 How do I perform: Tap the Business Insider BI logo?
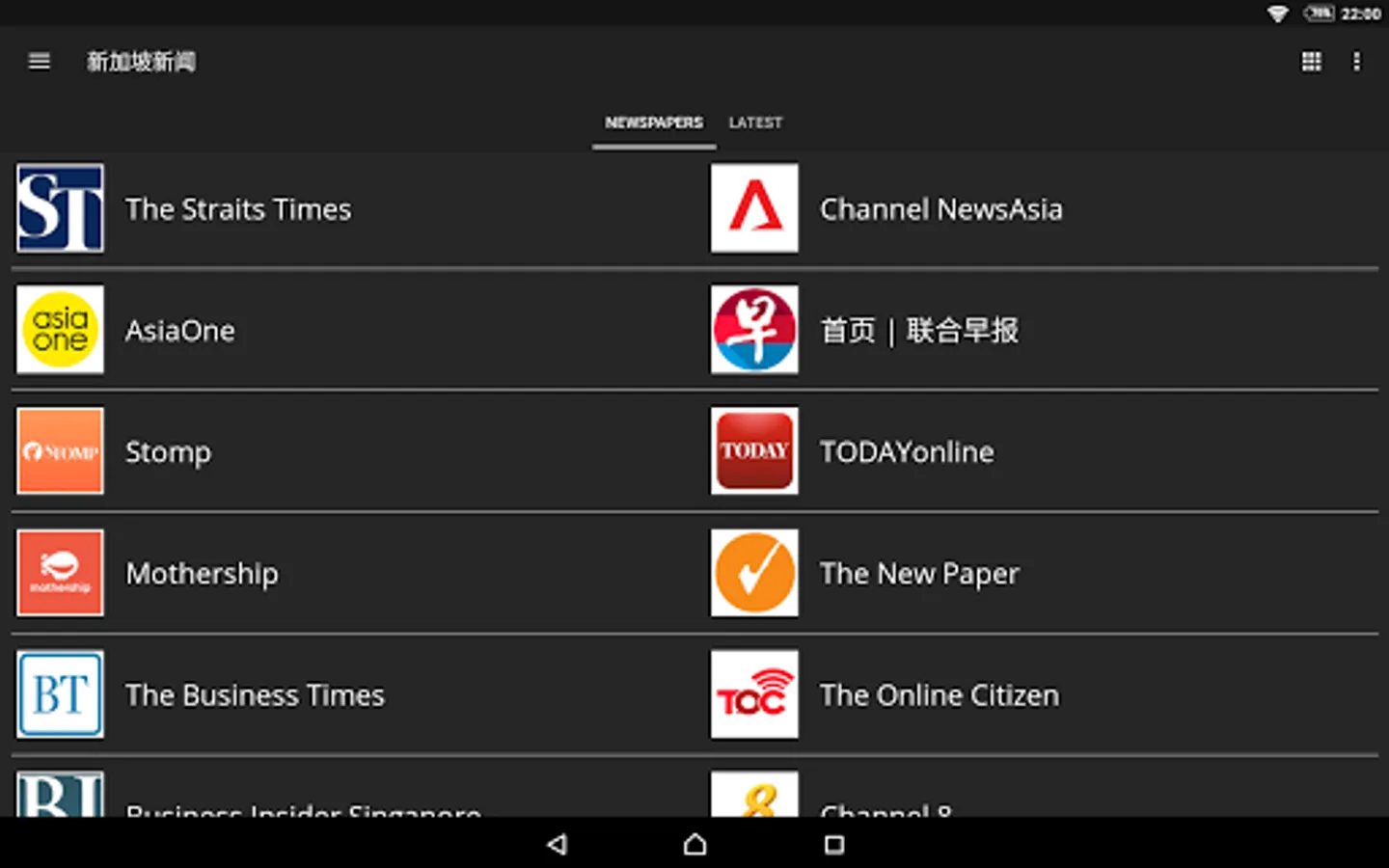(60, 794)
